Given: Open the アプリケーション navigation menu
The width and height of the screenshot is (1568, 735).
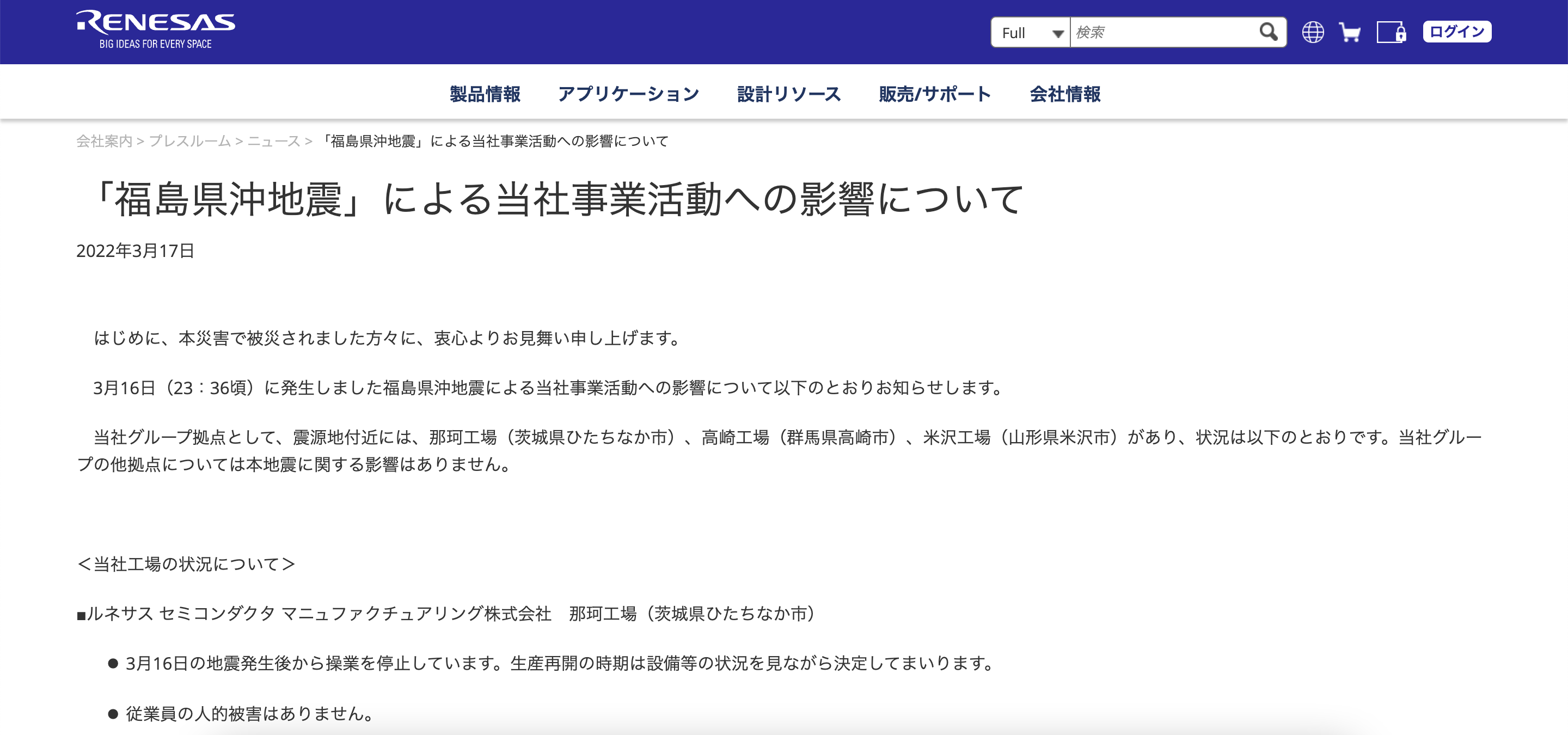Looking at the screenshot, I should pyautogui.click(x=629, y=94).
